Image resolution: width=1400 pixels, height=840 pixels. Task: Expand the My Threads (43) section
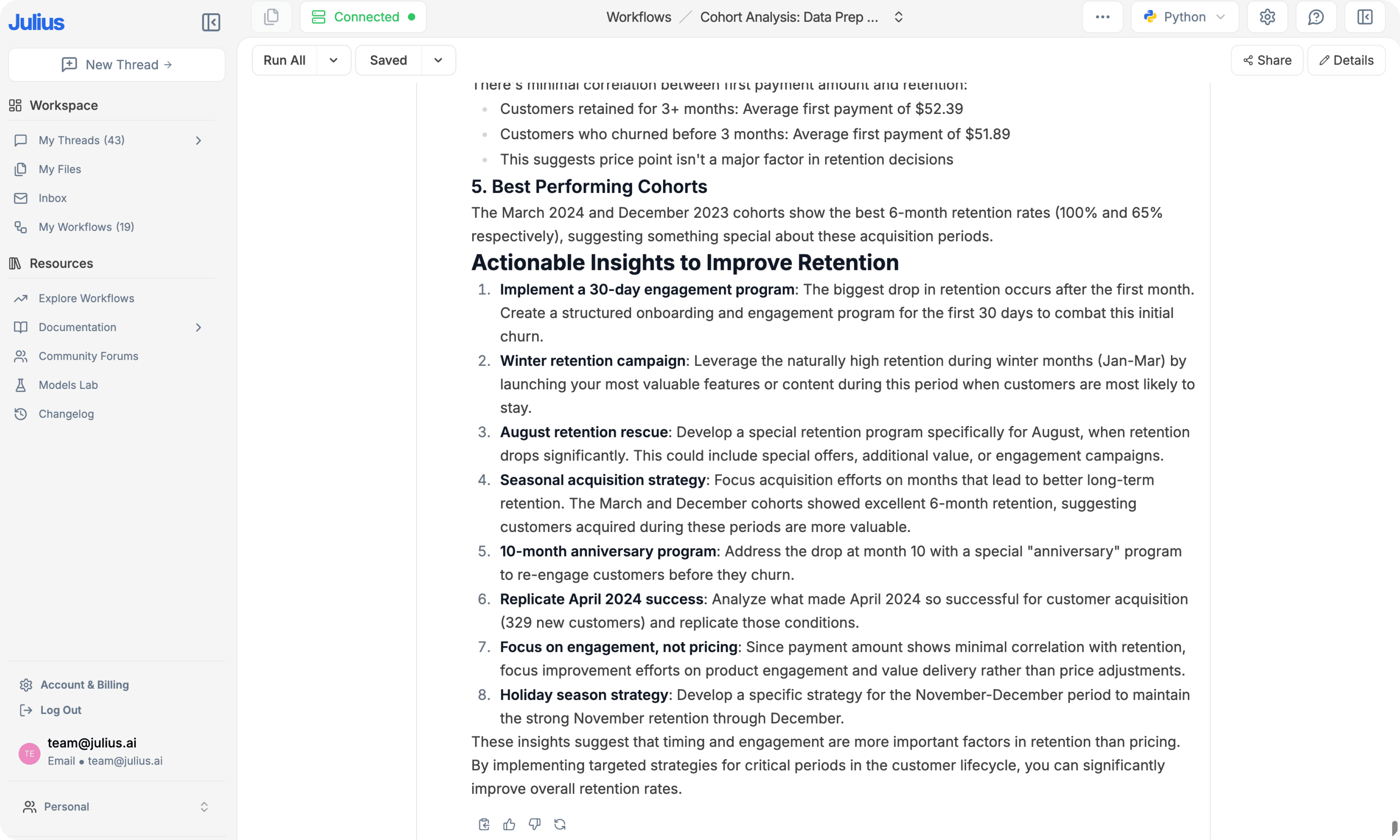coord(198,140)
